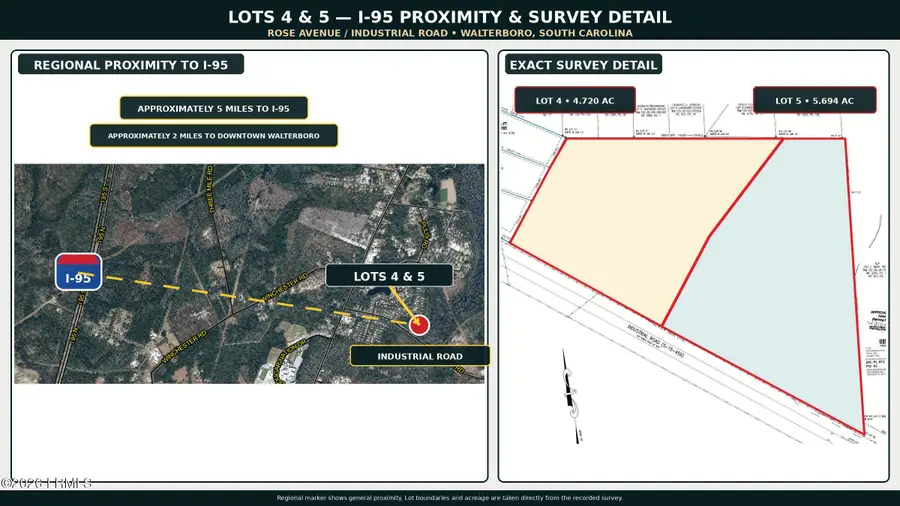The width and height of the screenshot is (900, 506).
Task: Click the main title "LOTS 4 & 5 — I-95 PROXIMITY & SURVEY DETAIL"
Action: [x=450, y=17]
